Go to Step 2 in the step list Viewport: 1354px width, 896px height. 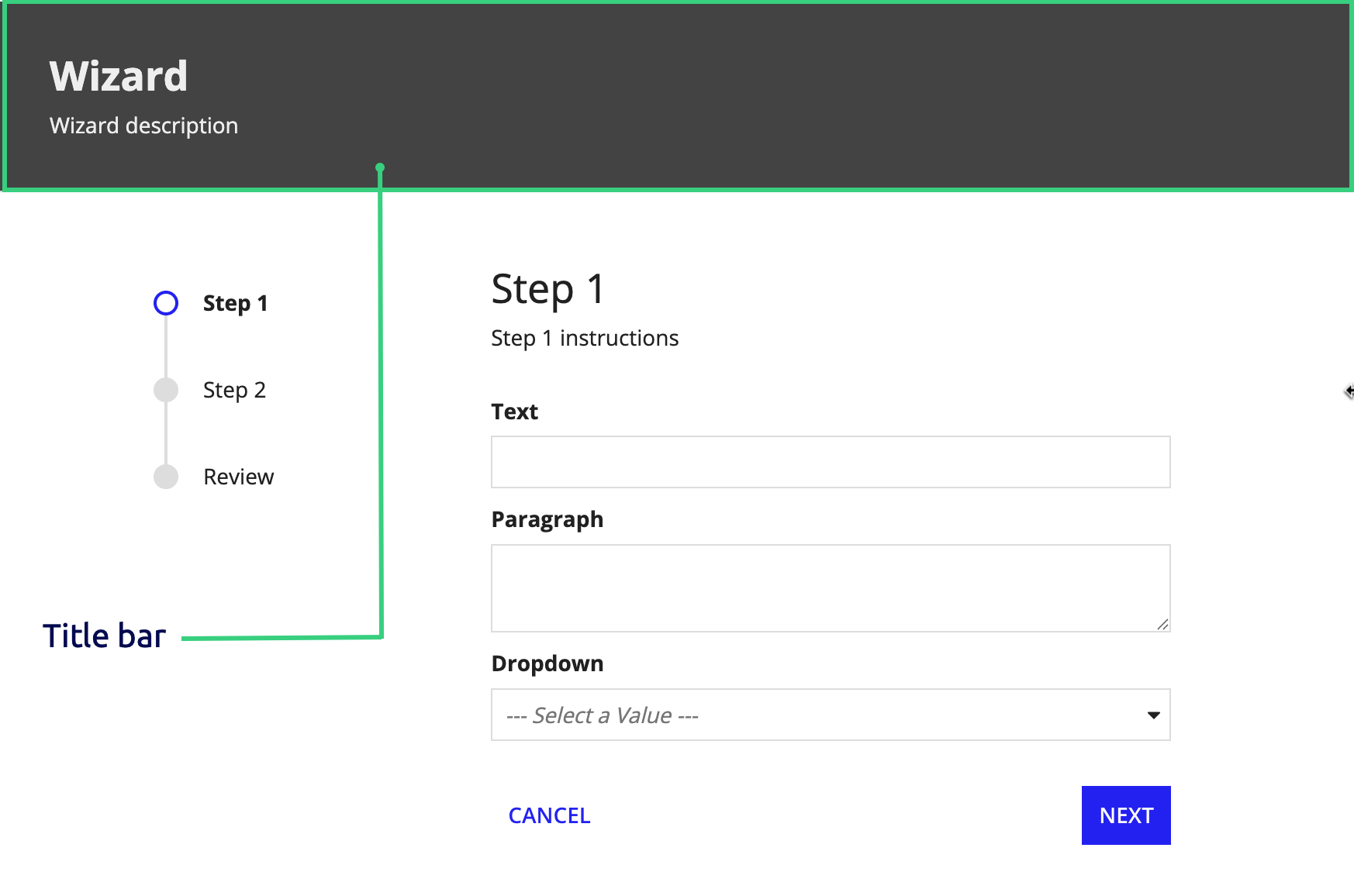point(234,390)
